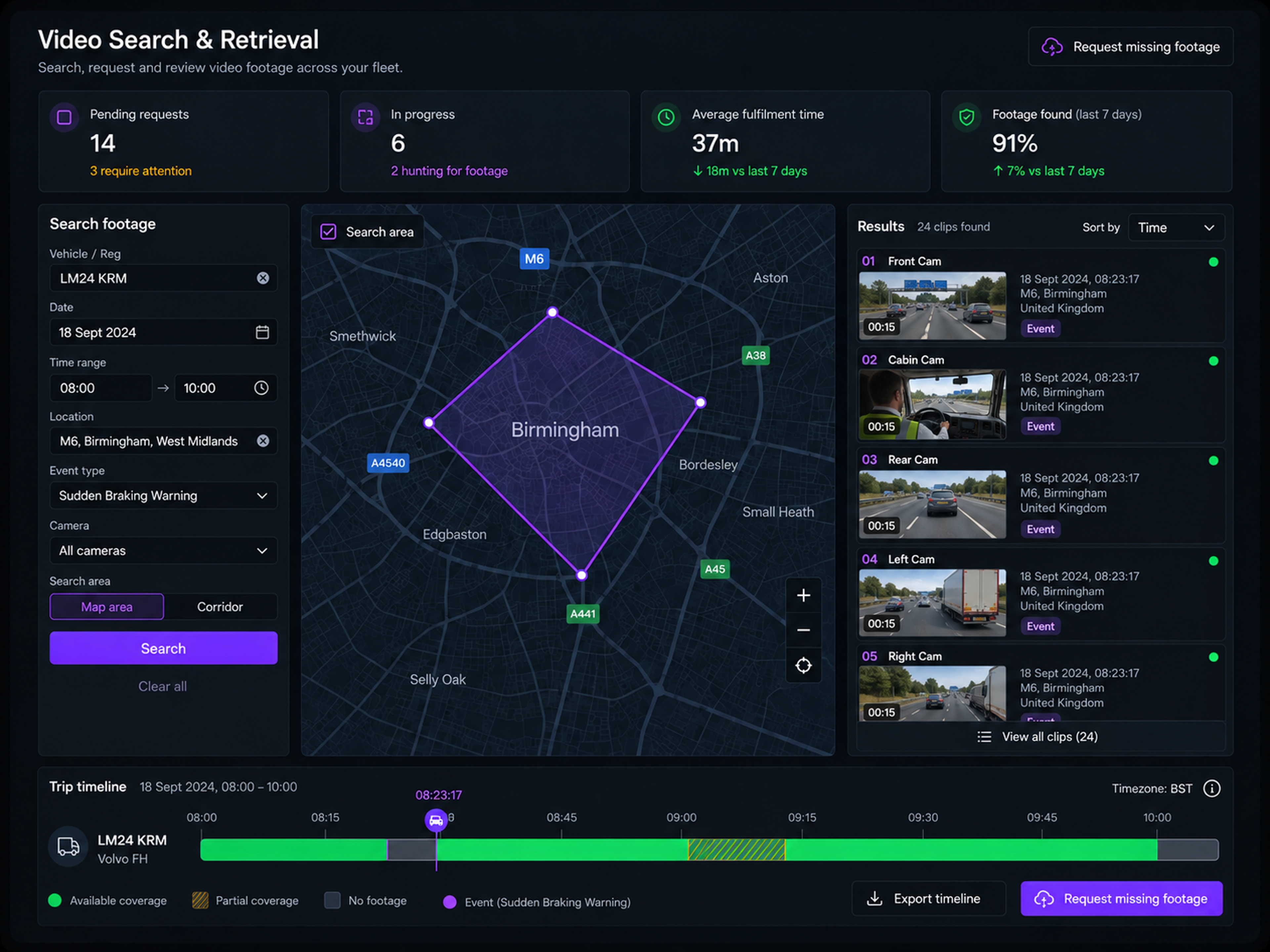The height and width of the screenshot is (952, 1270).
Task: Open the date calendar picker icon
Action: pos(262,332)
